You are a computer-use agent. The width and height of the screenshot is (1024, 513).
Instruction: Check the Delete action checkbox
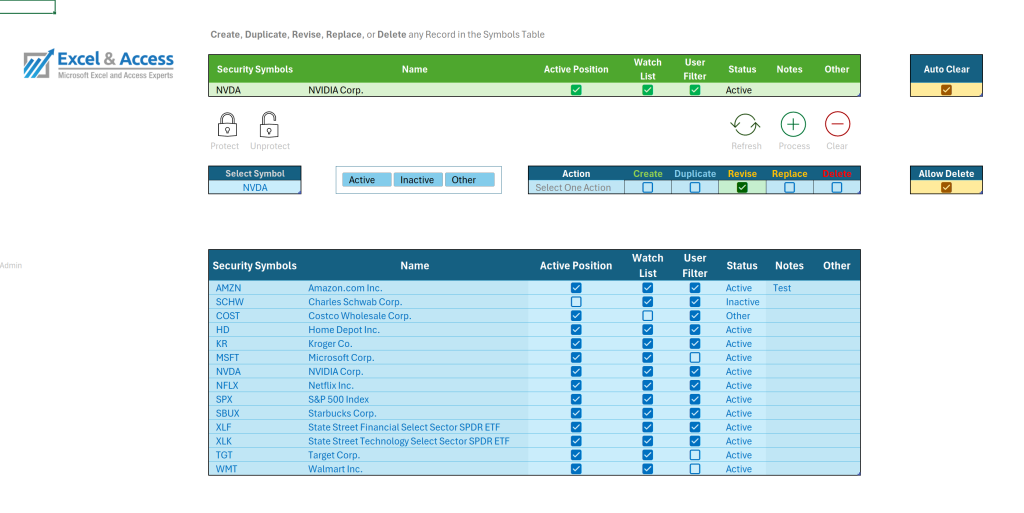click(x=837, y=187)
